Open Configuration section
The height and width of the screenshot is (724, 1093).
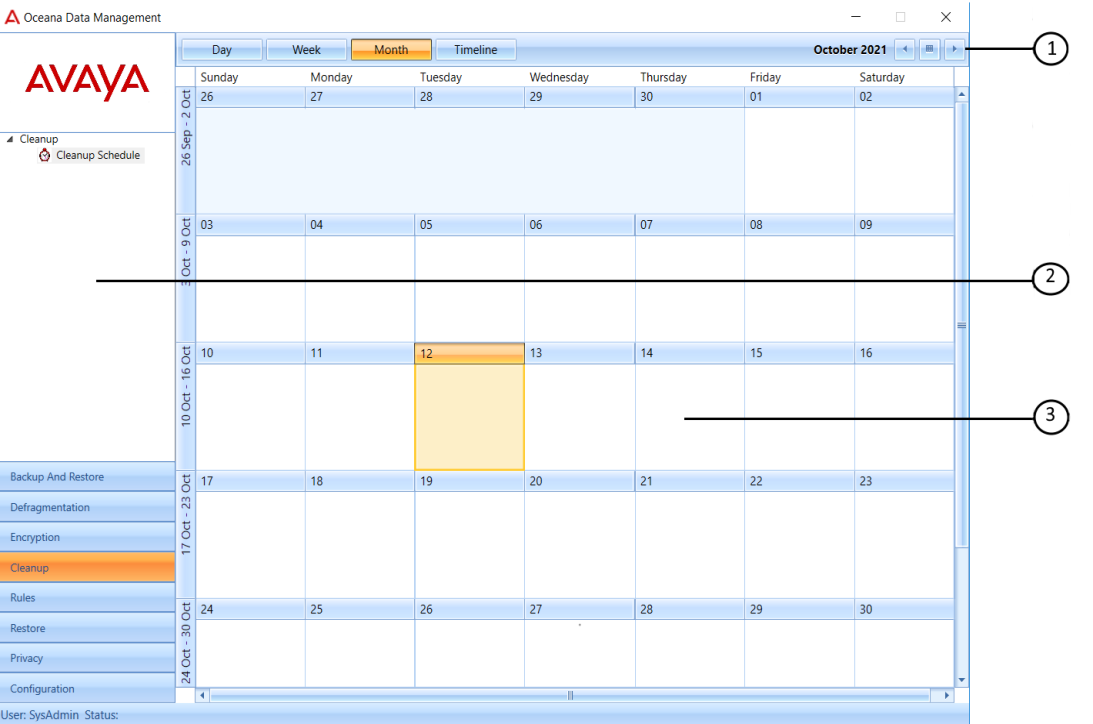pyautogui.click(x=87, y=688)
